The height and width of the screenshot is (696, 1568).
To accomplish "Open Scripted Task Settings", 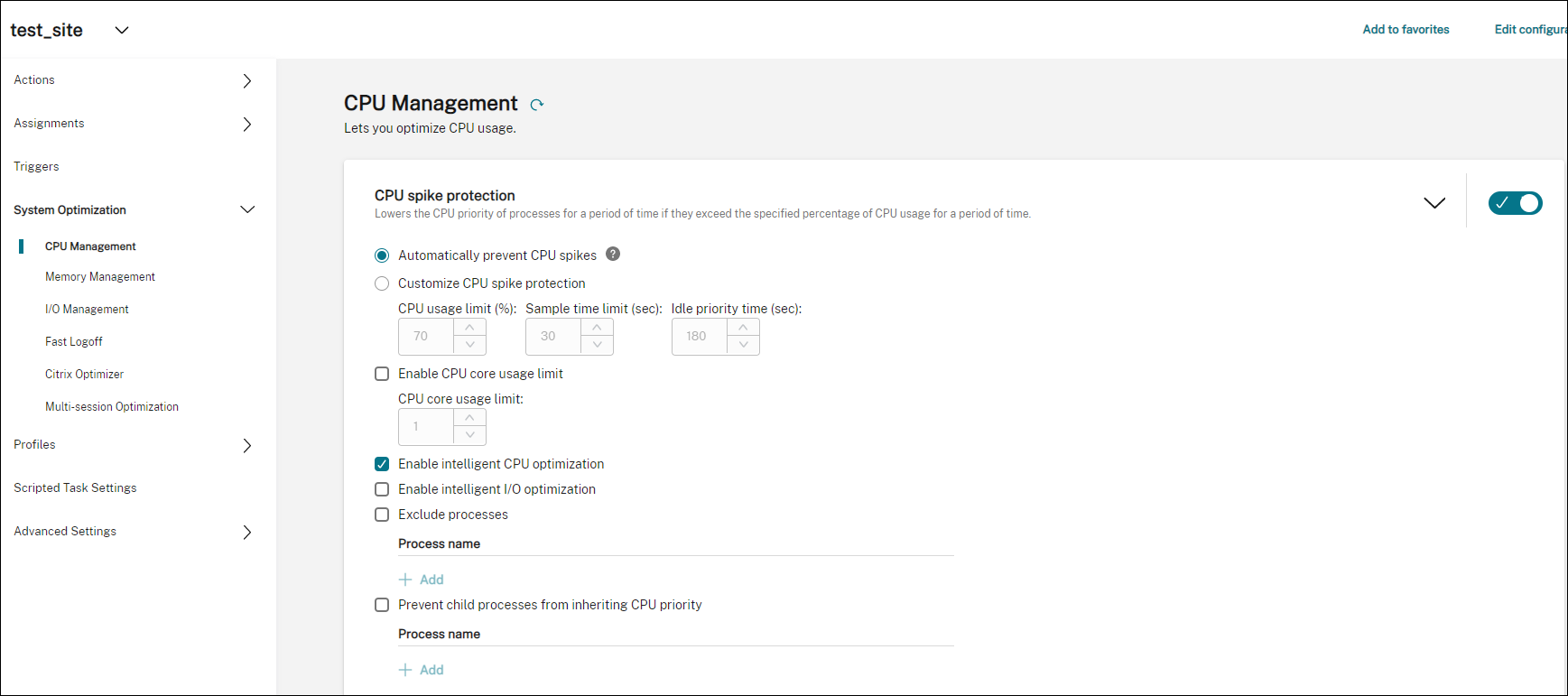I will click(x=75, y=488).
